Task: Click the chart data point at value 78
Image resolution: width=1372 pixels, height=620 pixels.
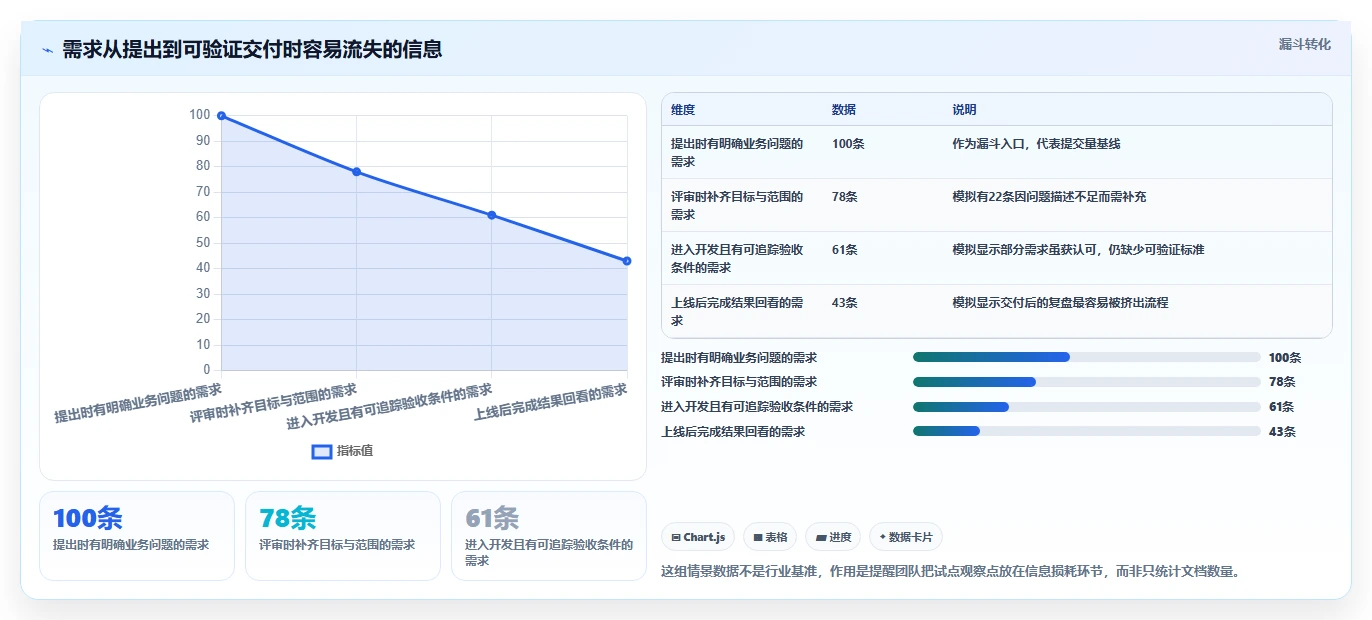Action: click(x=356, y=172)
